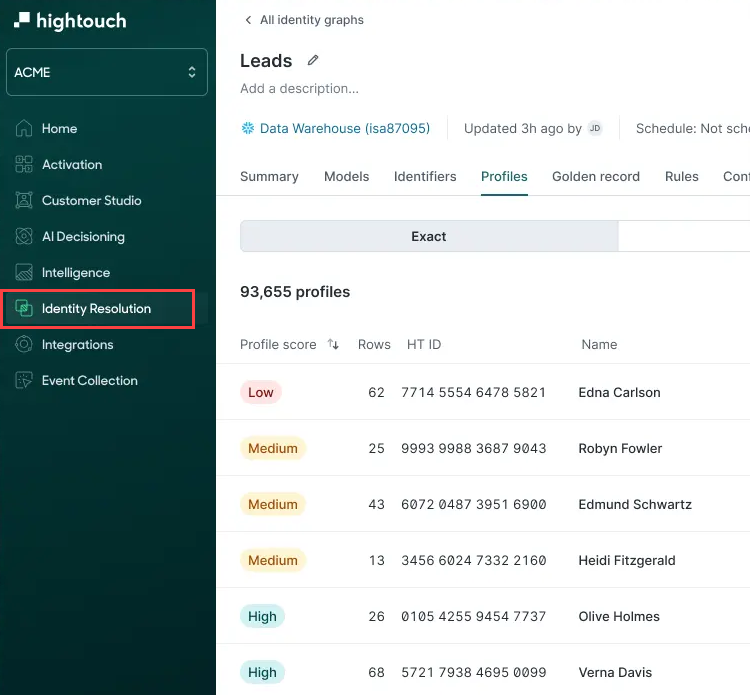Click the Rows column header
Image resolution: width=750 pixels, height=695 pixels.
point(374,344)
